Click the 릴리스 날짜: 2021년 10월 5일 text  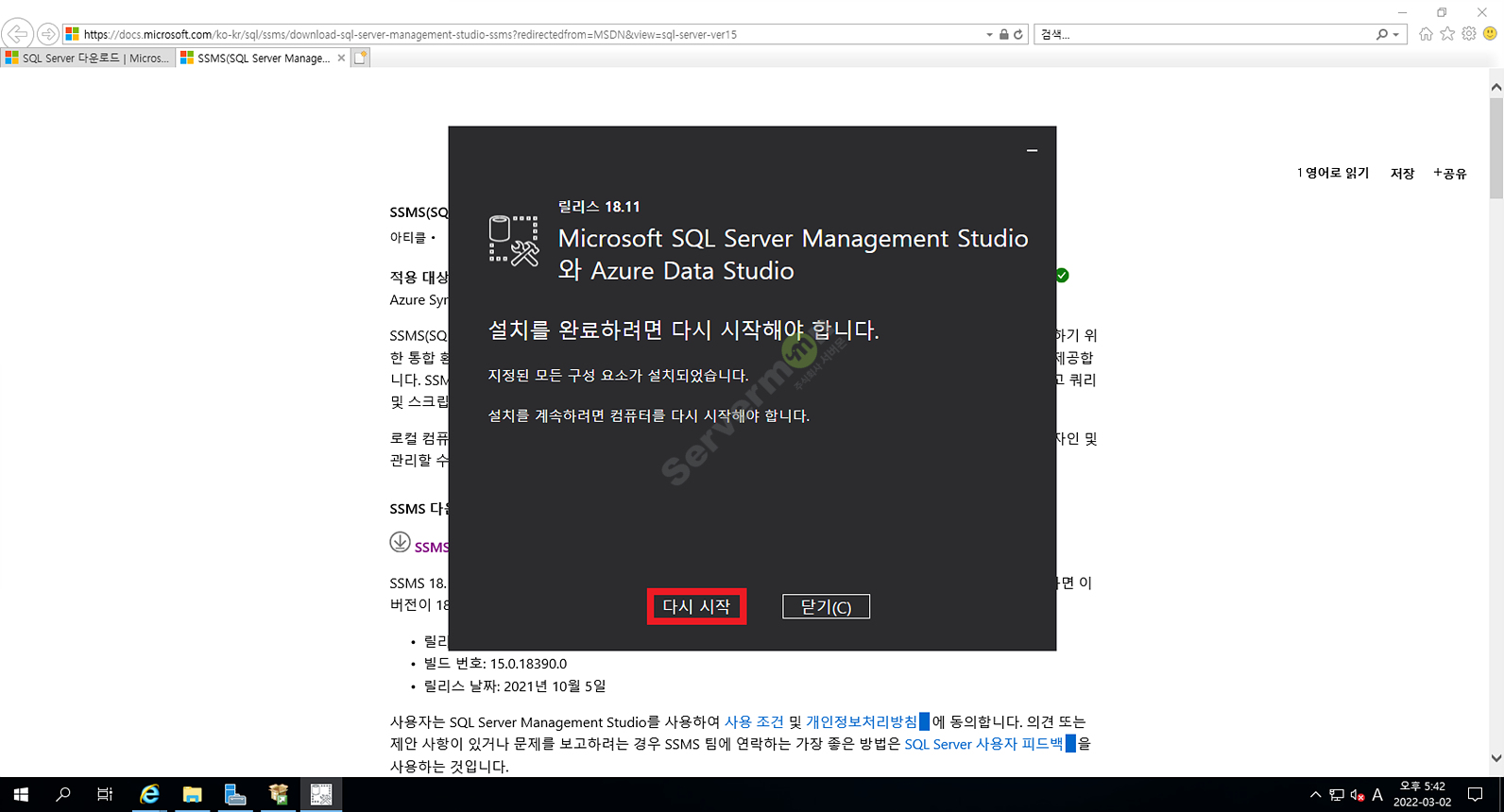[515, 686]
